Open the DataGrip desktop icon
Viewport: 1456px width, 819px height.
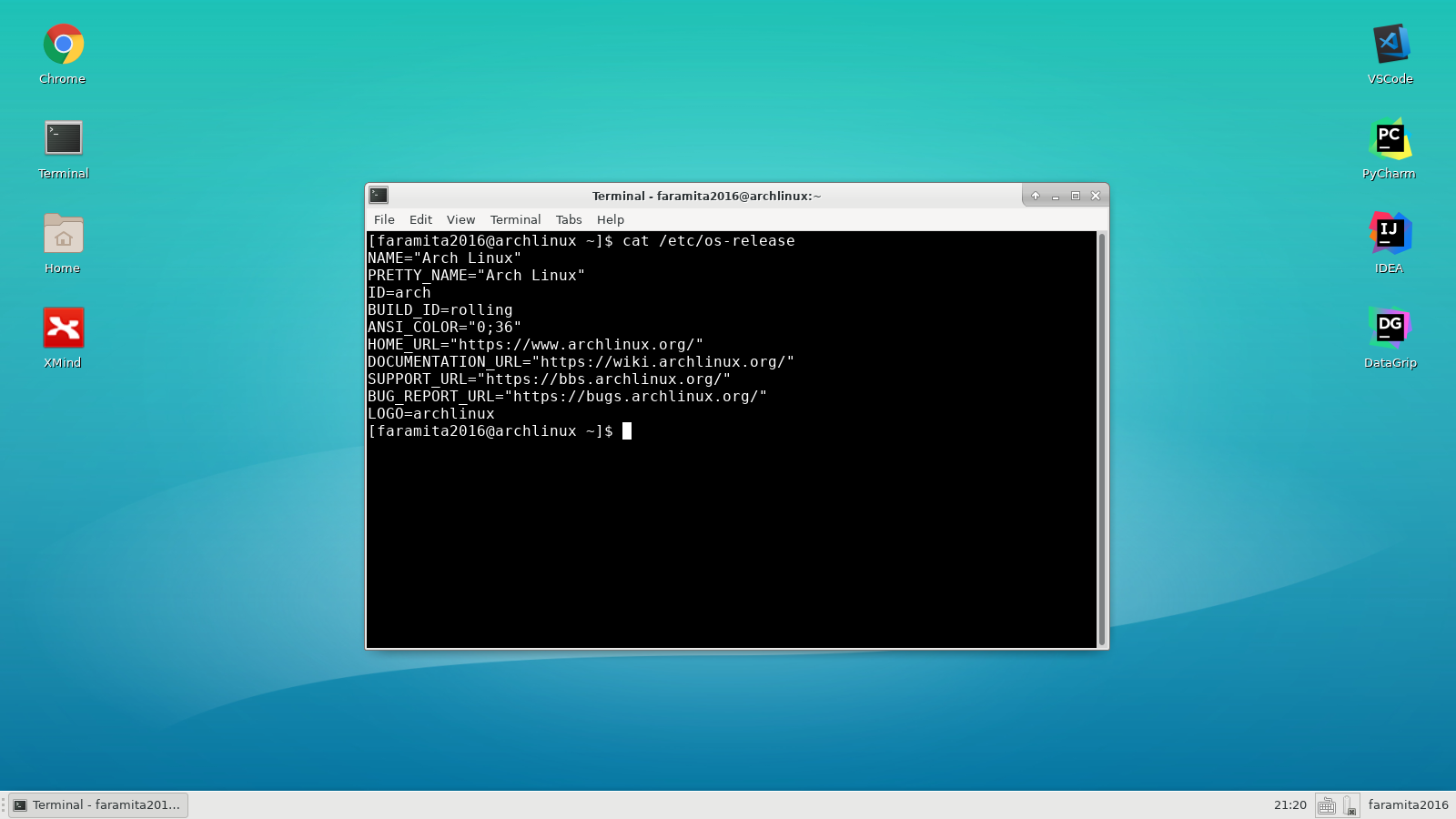click(1390, 328)
